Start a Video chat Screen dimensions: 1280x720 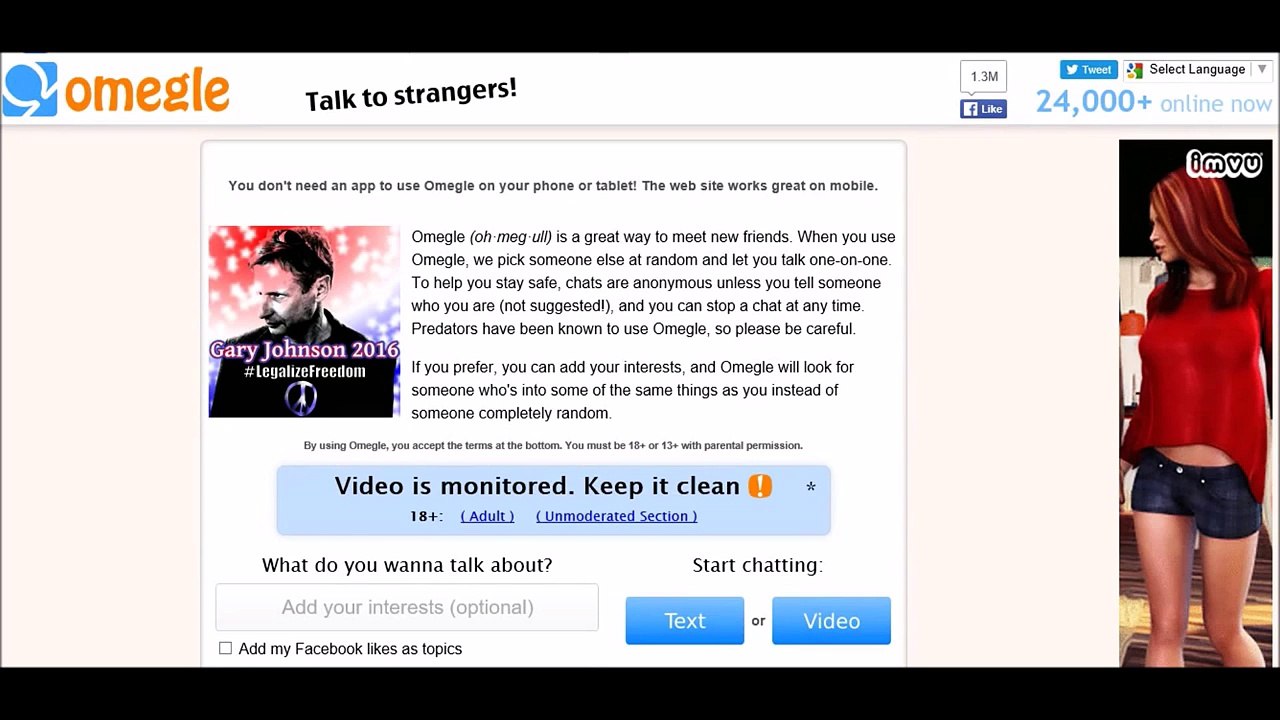tap(831, 620)
